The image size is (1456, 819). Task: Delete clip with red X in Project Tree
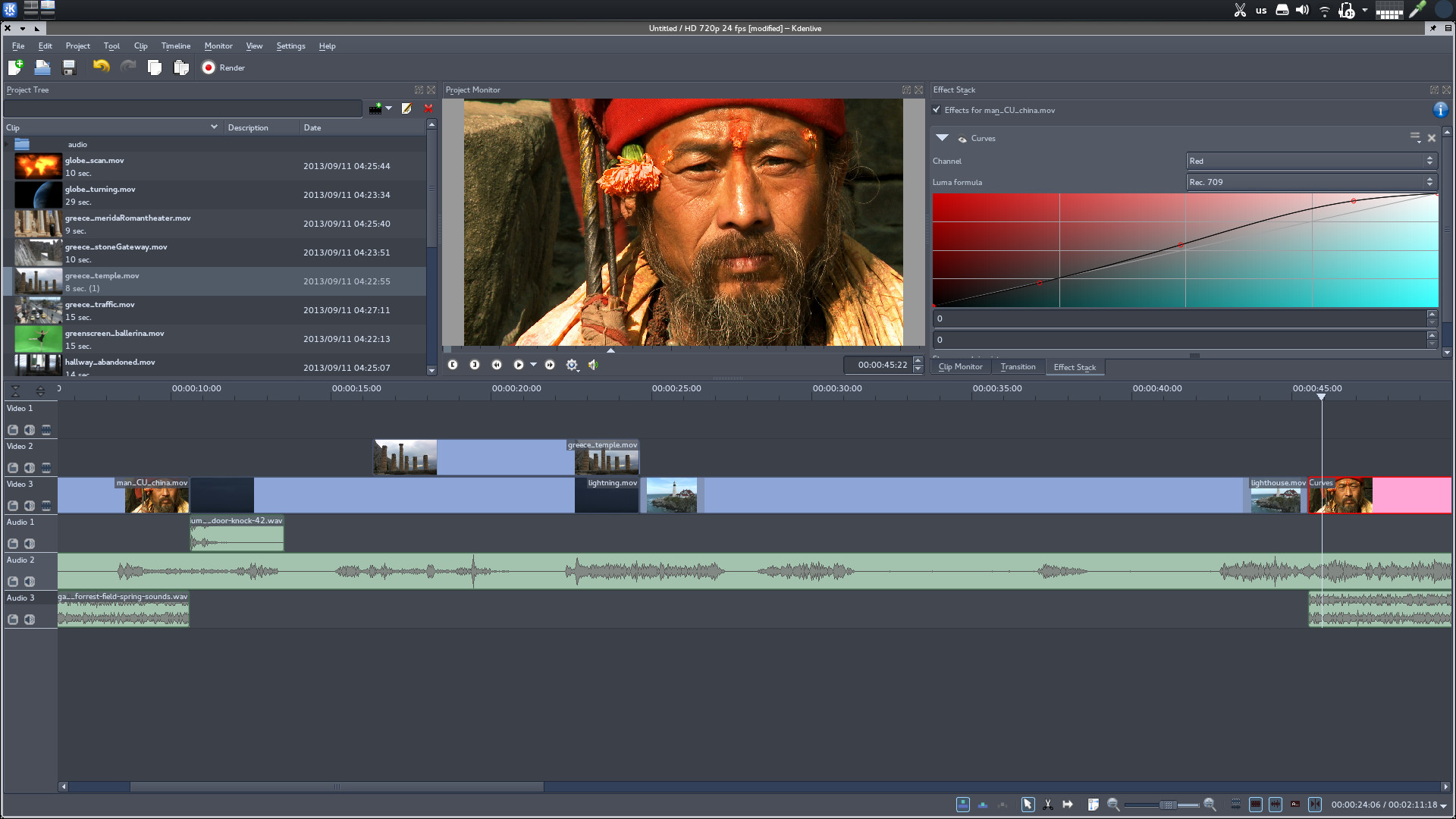428,108
